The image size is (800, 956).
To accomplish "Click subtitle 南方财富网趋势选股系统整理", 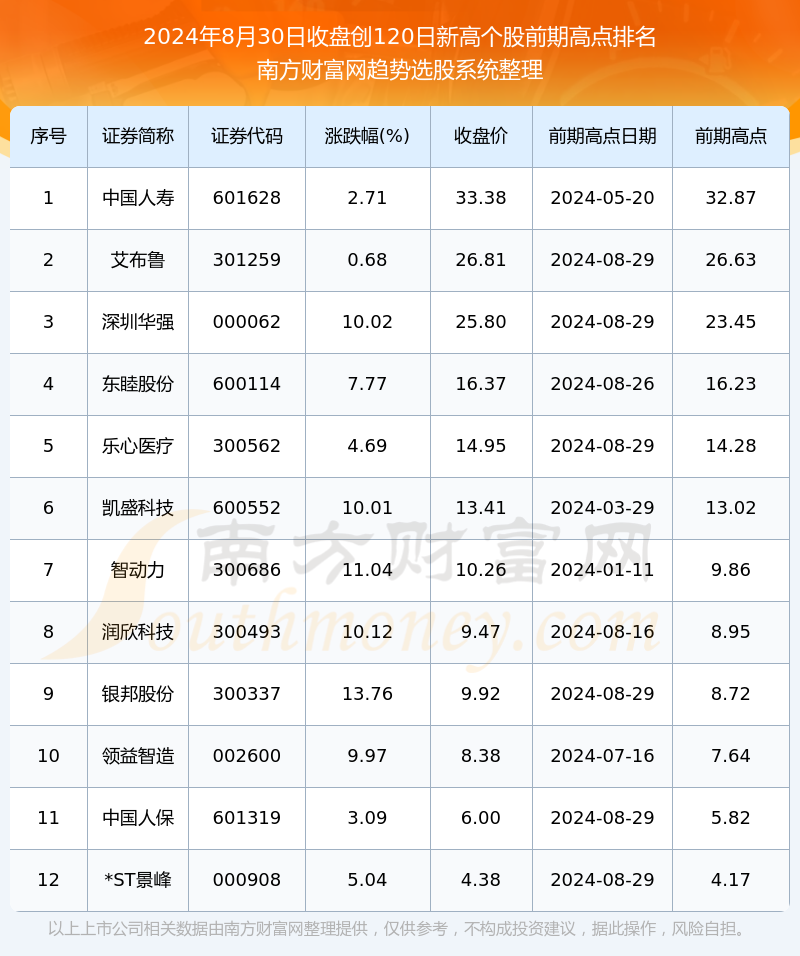I will [x=400, y=70].
